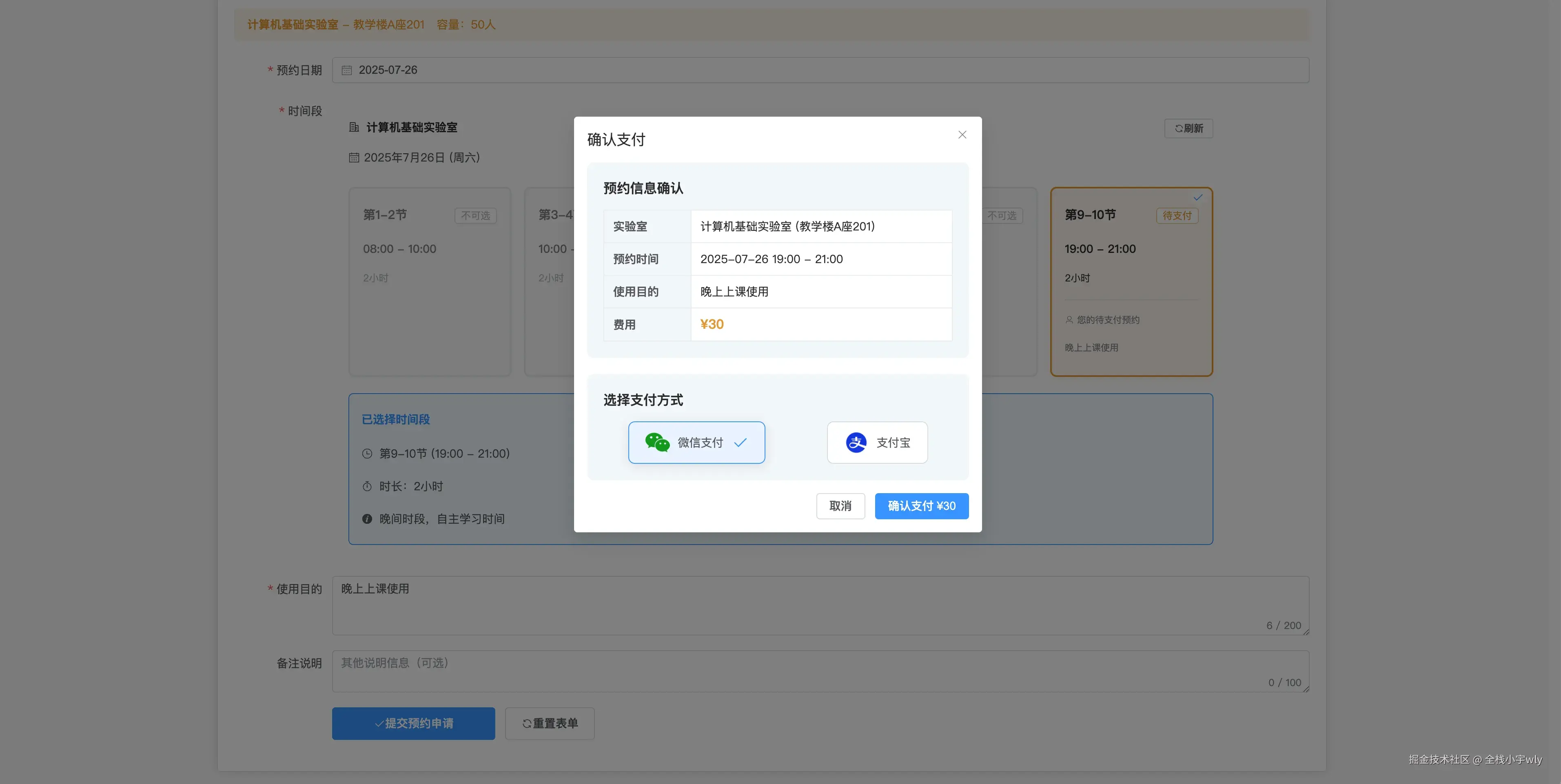Click the user icon by 您的待支付预约
1561x784 pixels.
1069,320
